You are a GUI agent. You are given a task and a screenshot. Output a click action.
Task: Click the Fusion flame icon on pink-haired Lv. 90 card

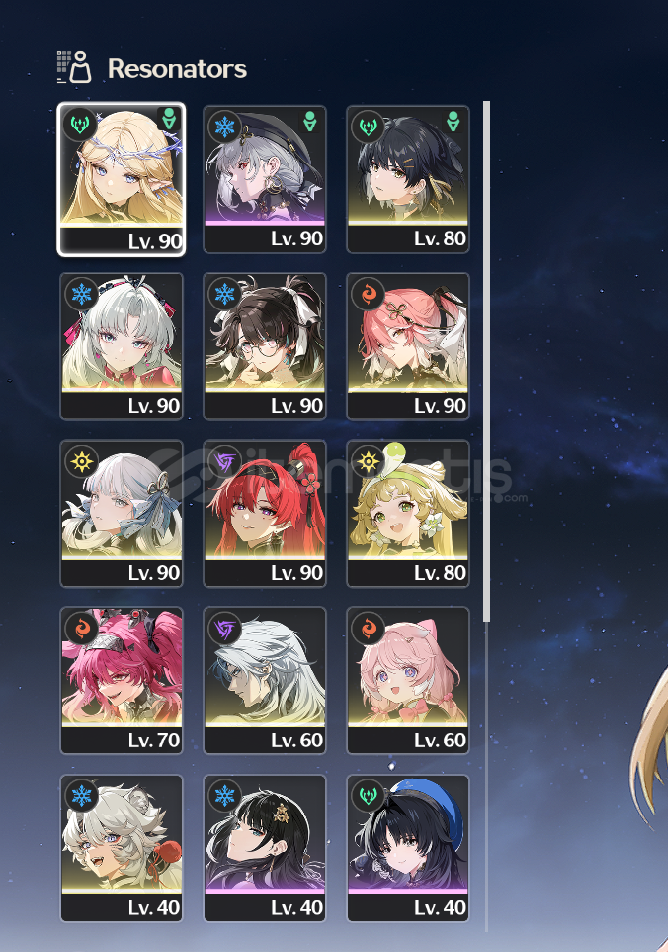367,294
